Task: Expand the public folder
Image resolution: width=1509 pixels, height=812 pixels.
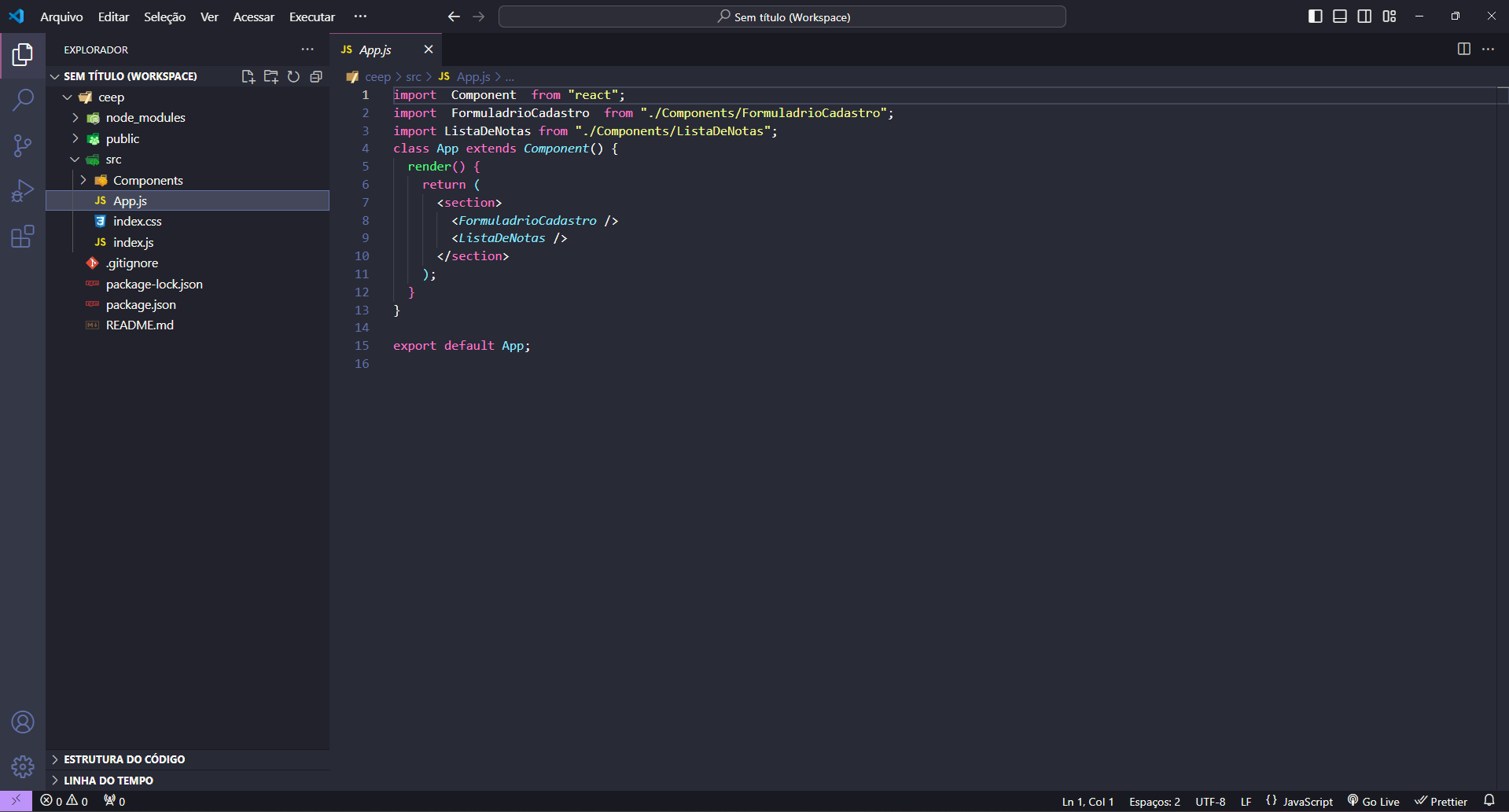Action: [x=75, y=138]
